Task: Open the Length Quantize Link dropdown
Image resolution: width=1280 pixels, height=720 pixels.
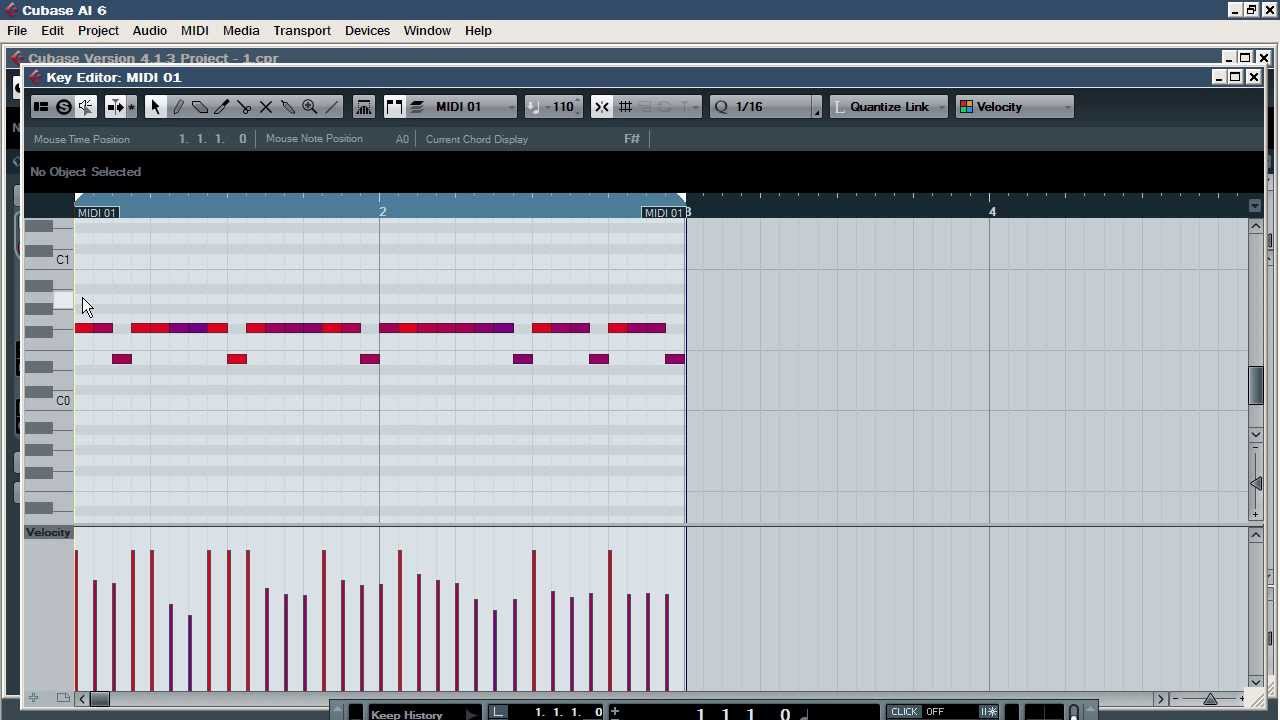Action: [889, 107]
